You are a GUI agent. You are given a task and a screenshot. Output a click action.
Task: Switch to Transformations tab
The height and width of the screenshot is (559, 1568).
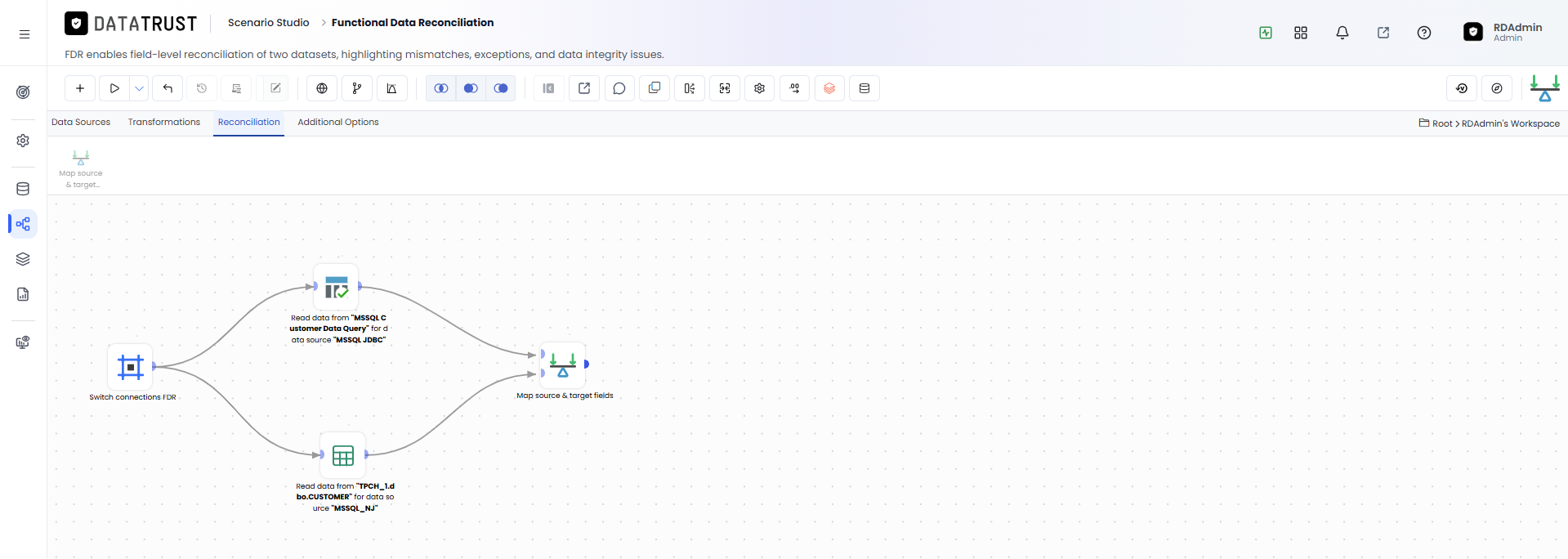tap(164, 123)
